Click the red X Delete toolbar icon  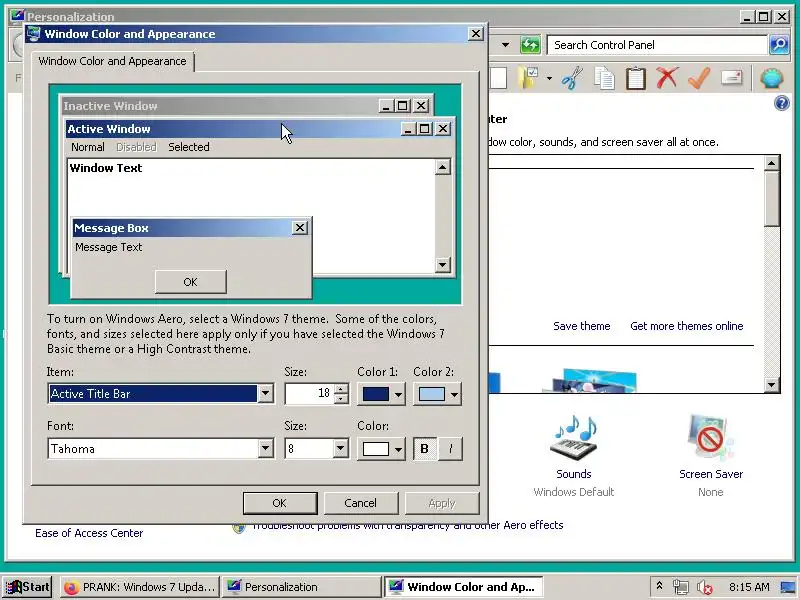pyautogui.click(x=667, y=78)
